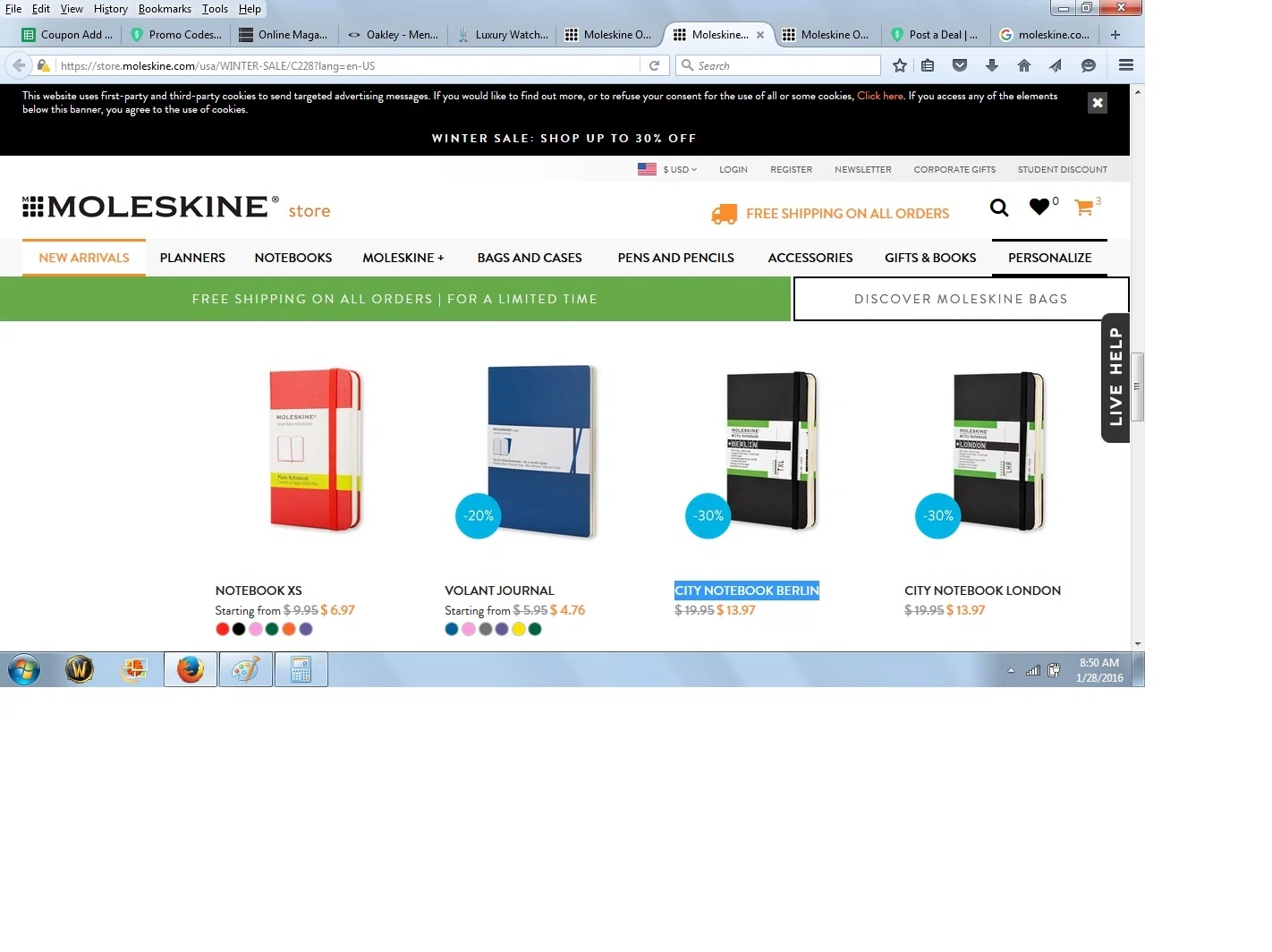The height and width of the screenshot is (952, 1272).
Task: Open the downloads arrow icon
Action: [992, 65]
